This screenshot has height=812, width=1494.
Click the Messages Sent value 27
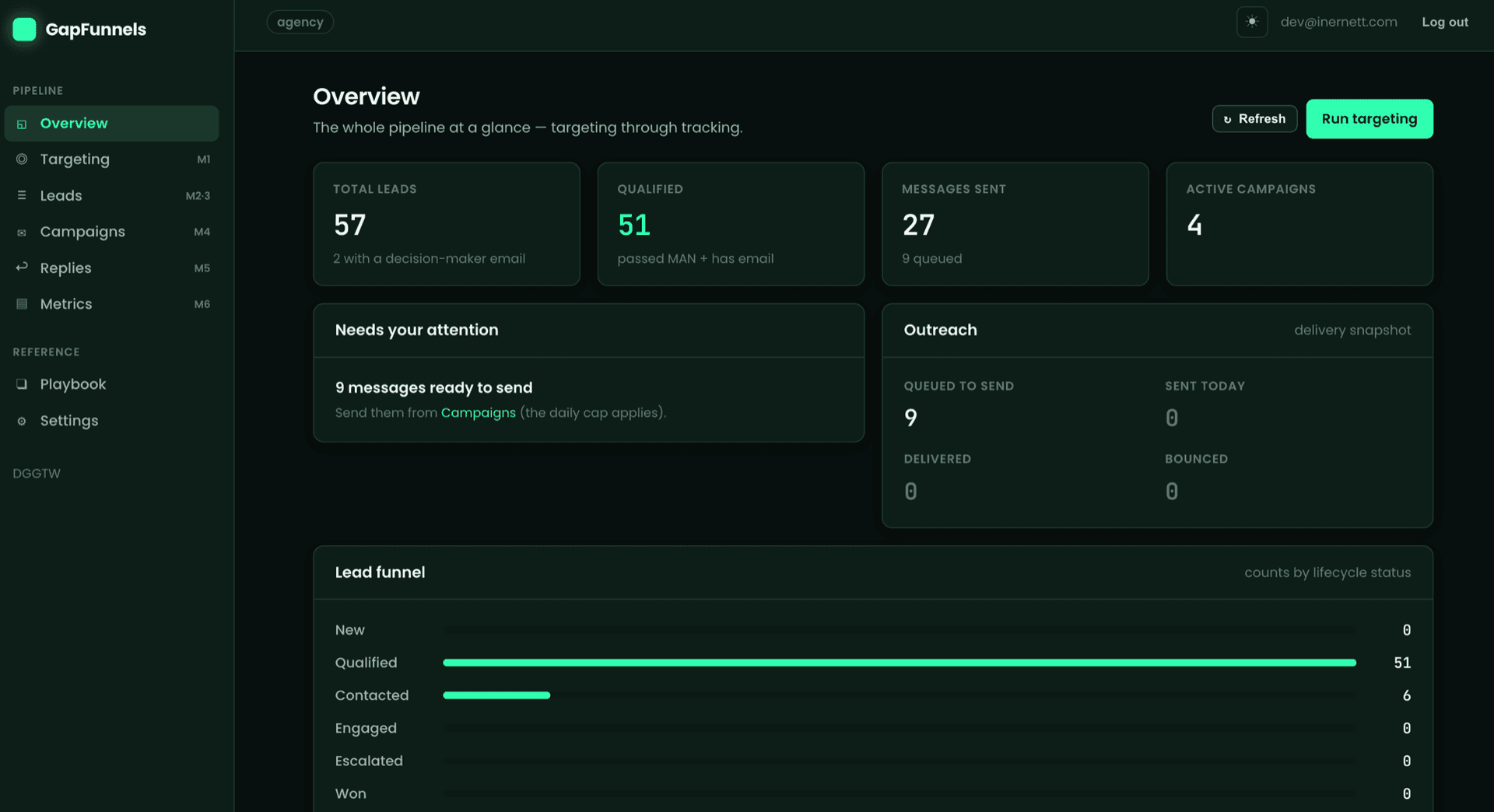[918, 226]
